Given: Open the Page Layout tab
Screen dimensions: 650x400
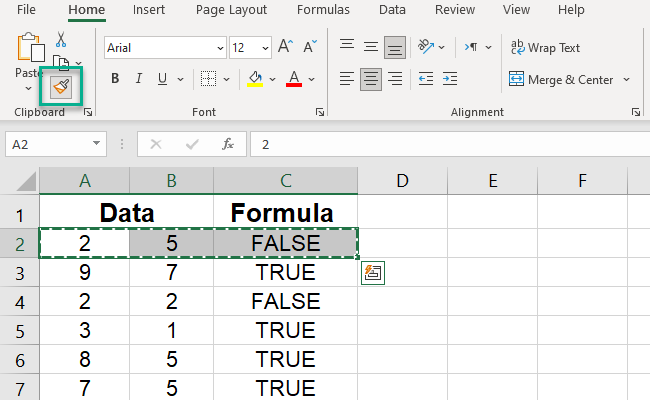Looking at the screenshot, I should (231, 10).
